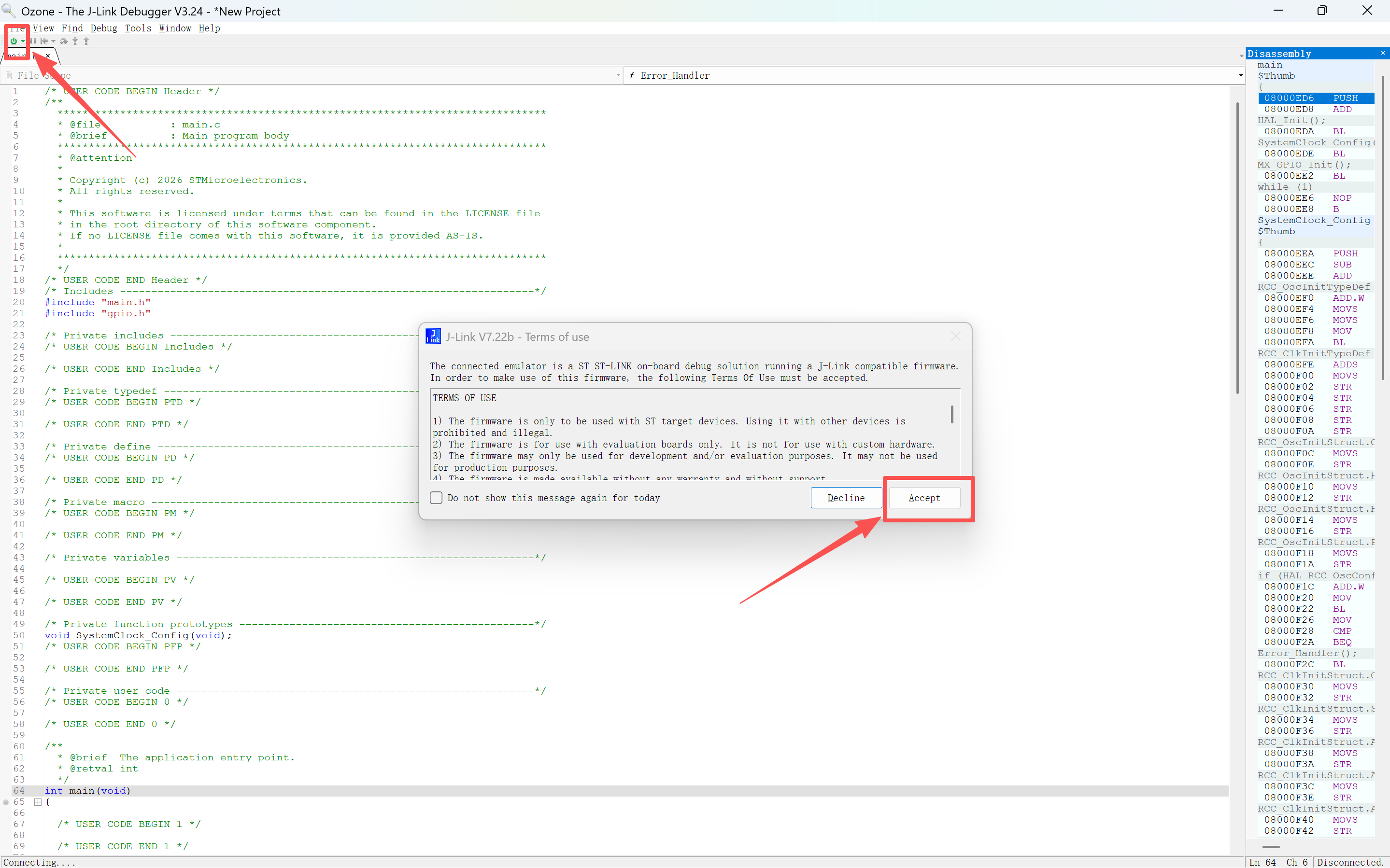The width and height of the screenshot is (1390, 868).
Task: Click the Halt (pause) toolbar icon
Action: coord(33,42)
